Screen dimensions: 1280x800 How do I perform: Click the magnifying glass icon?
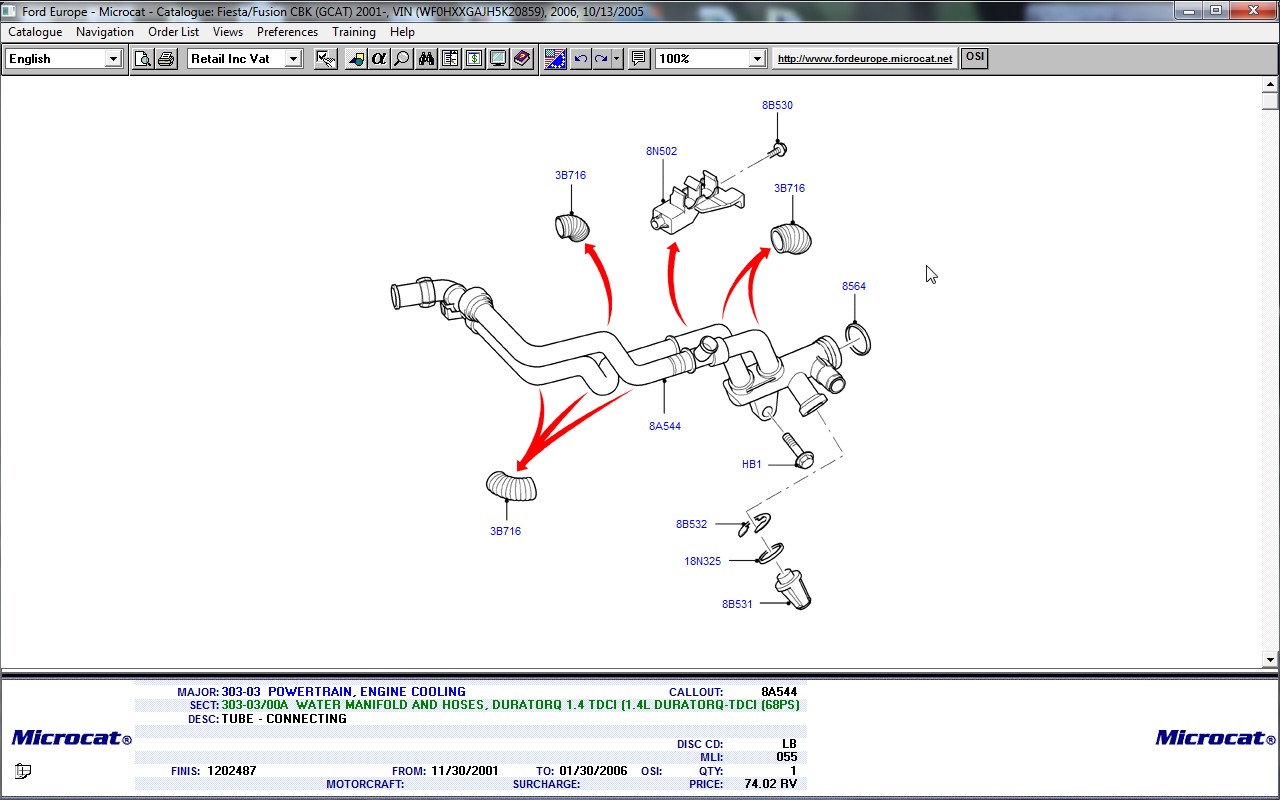pos(402,59)
